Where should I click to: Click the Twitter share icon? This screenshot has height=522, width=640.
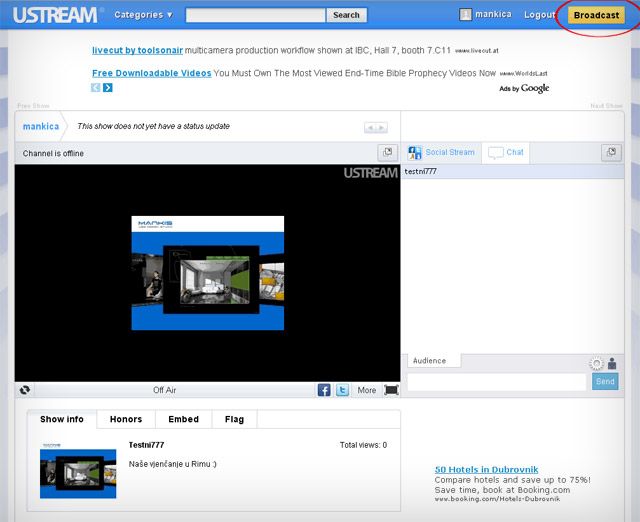(x=342, y=390)
